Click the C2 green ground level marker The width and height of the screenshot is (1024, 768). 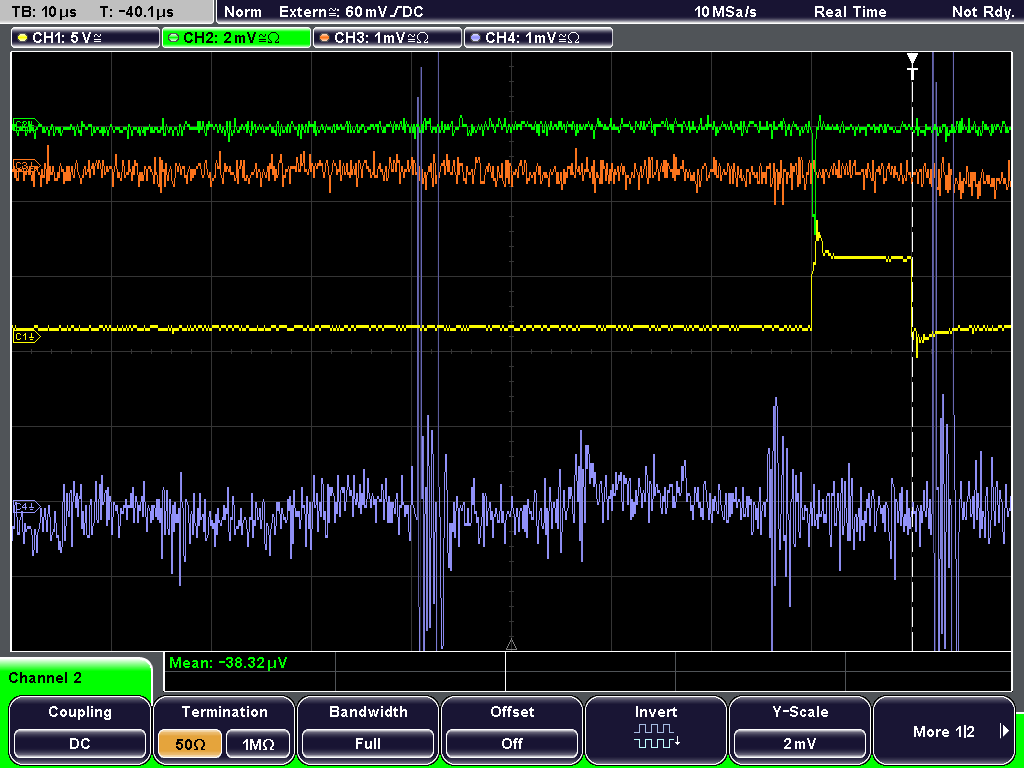coord(26,125)
